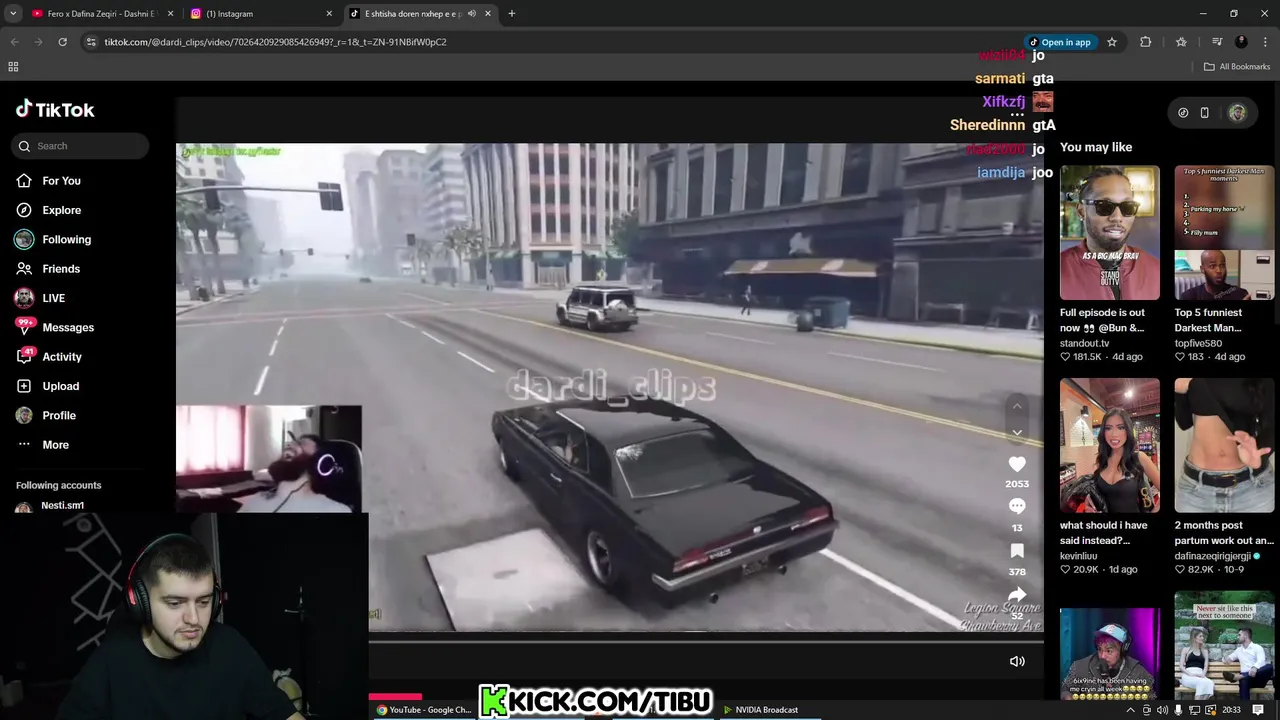This screenshot has width=1280, height=720.
Task: Show hidden tray icons chevron
Action: click(1131, 710)
